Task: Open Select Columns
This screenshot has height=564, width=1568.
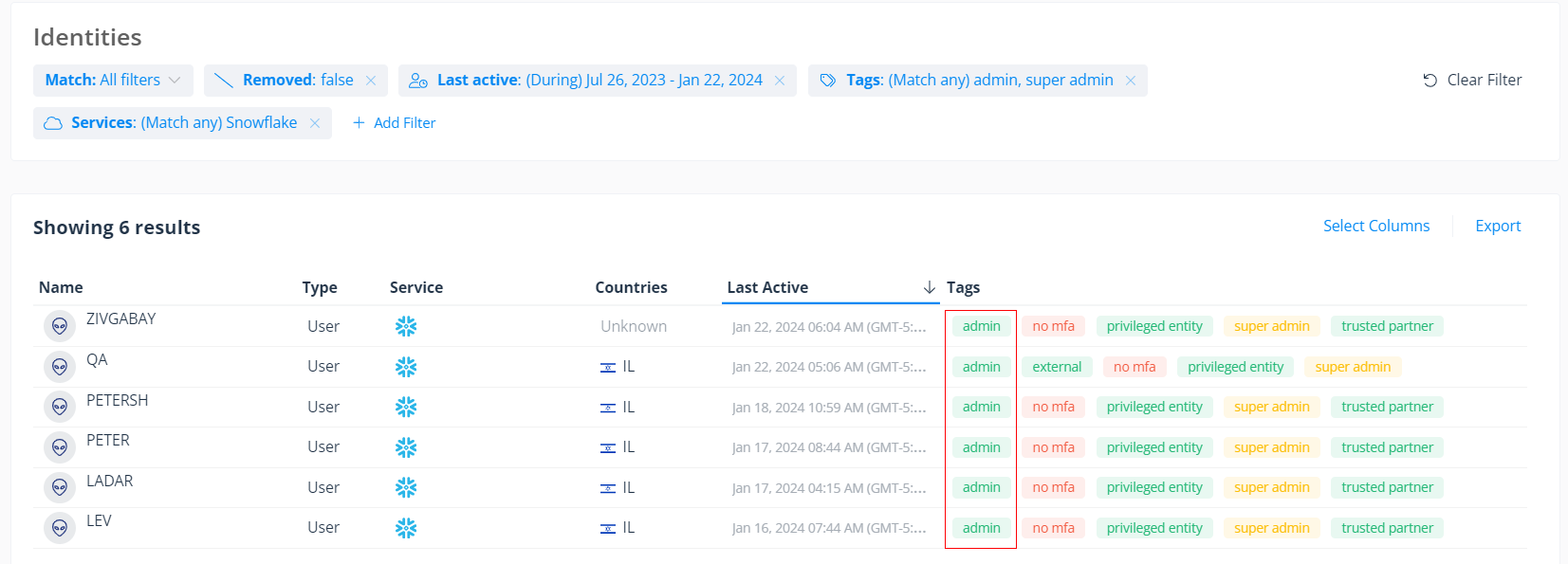Action: [1375, 226]
